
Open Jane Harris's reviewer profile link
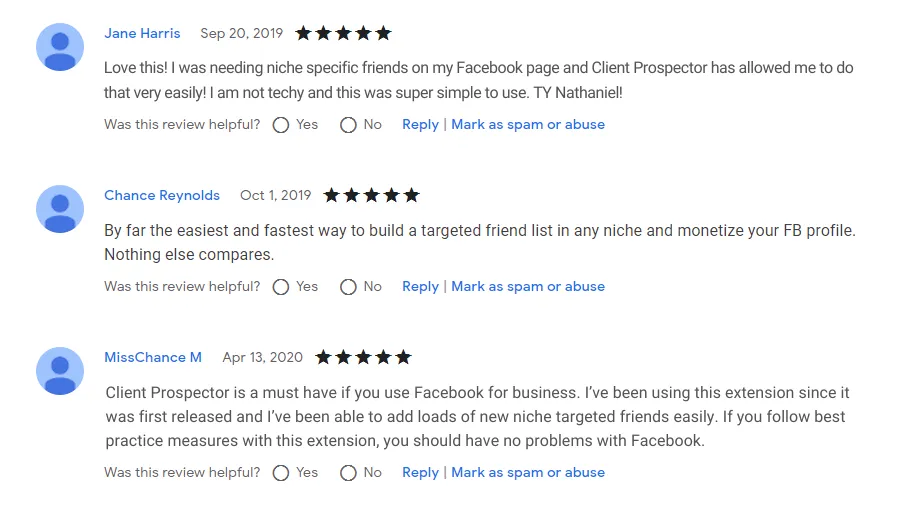142,33
